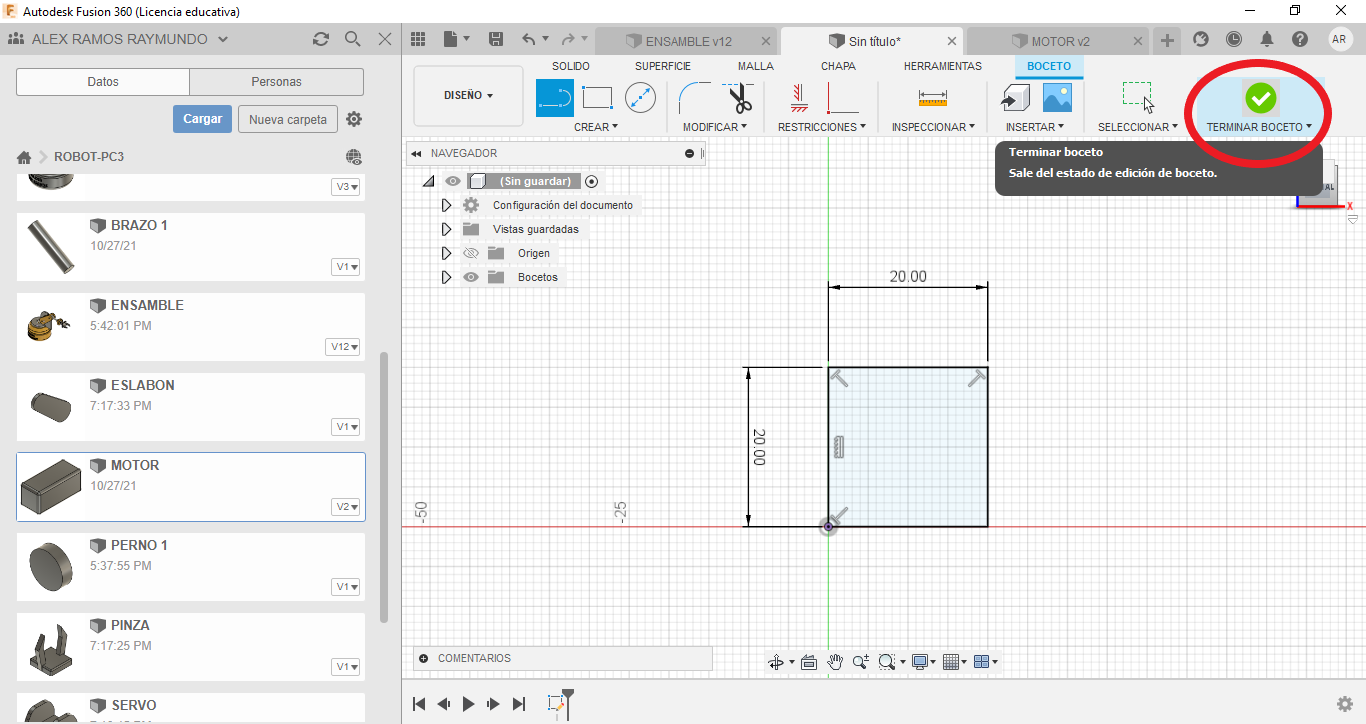
Task: Hide the Bocetos folder with eye icon
Action: 471,277
